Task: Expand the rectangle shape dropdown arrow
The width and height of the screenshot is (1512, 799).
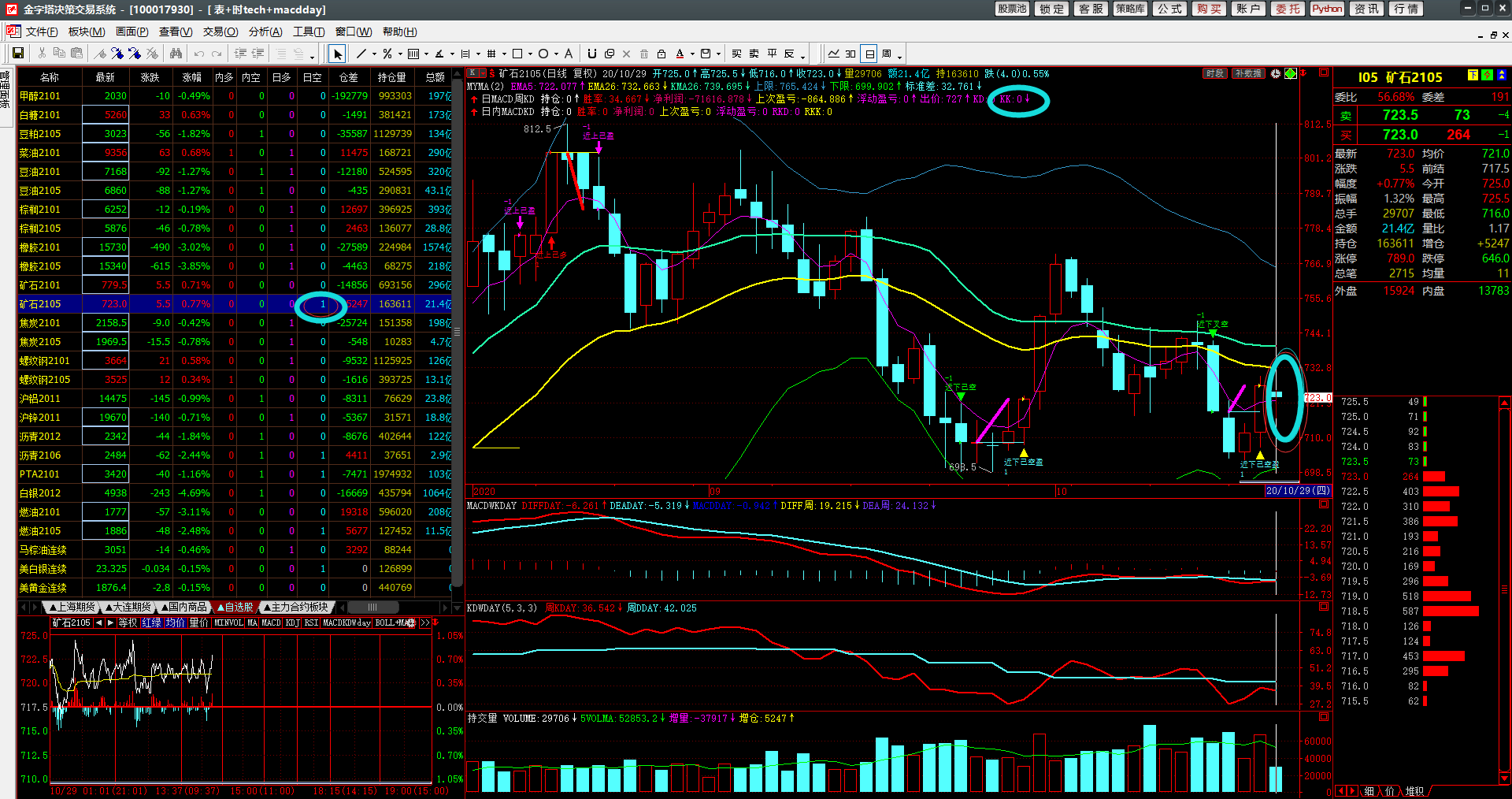Action: click(x=530, y=54)
